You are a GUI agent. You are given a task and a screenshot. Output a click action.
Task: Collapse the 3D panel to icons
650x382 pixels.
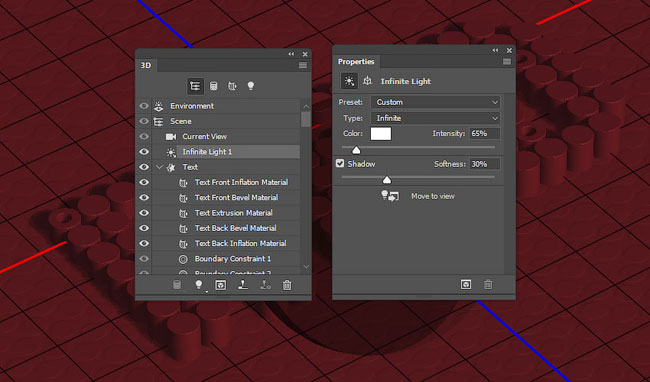coord(291,54)
